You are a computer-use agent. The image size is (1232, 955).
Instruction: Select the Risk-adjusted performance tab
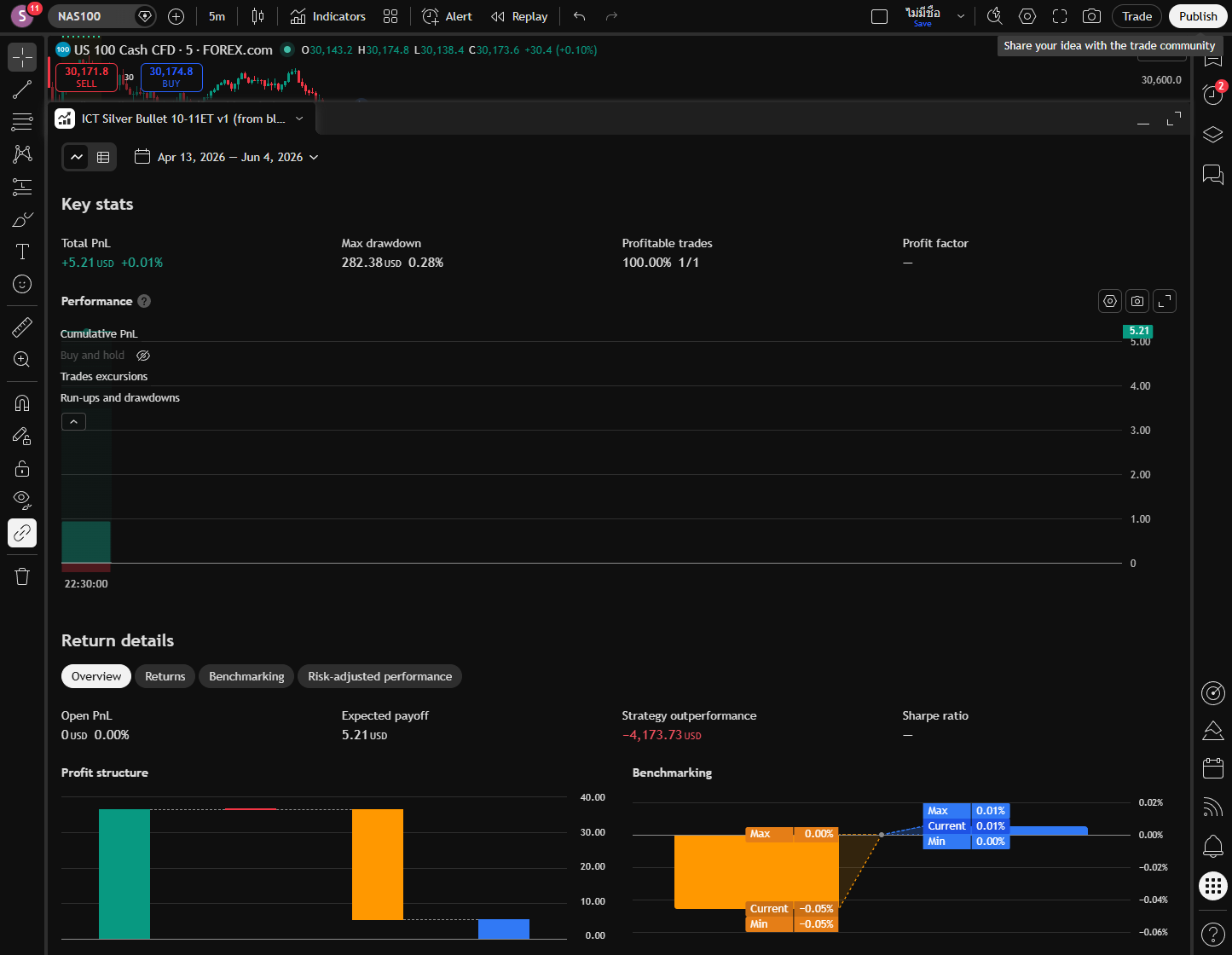coord(380,676)
